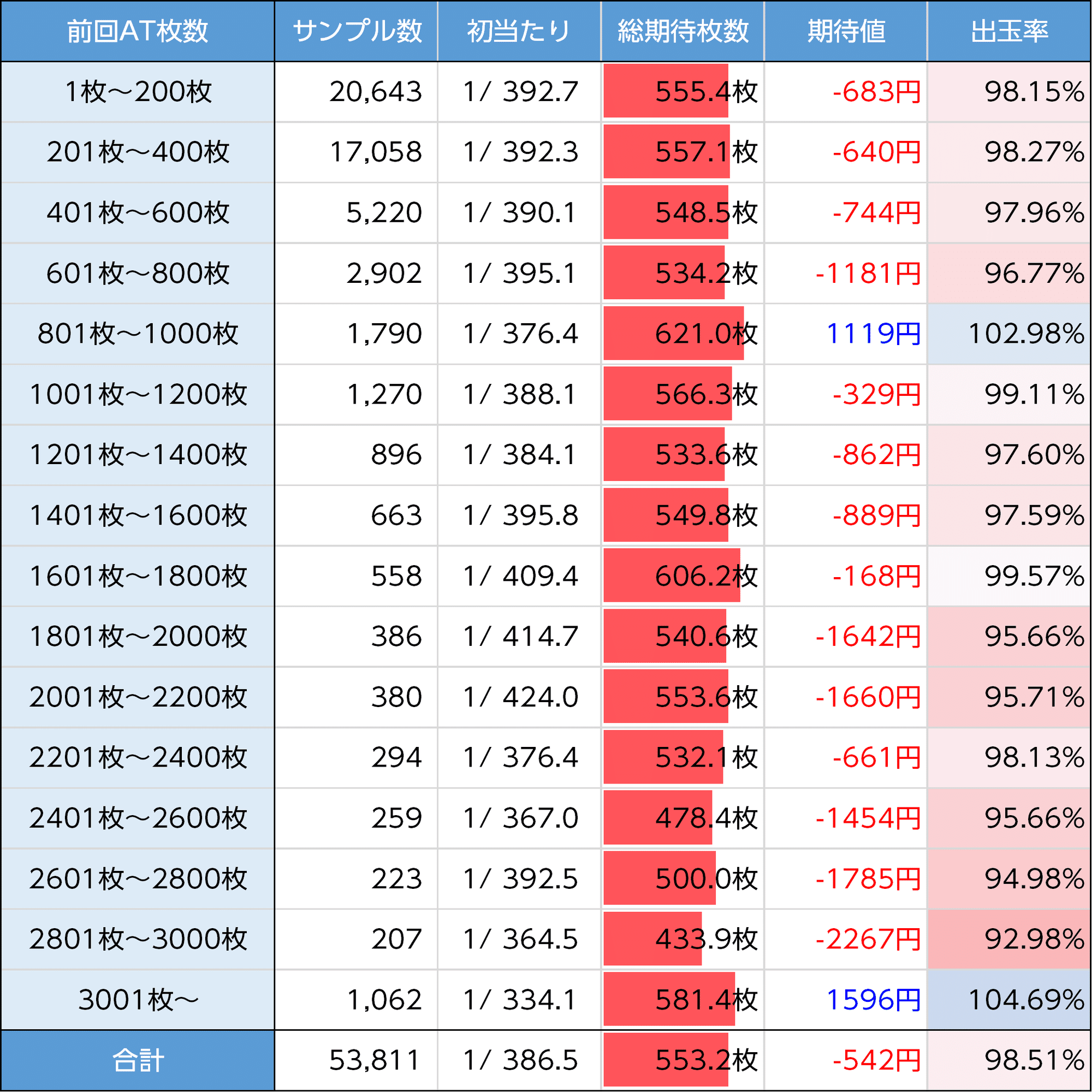Click the 出玉率 column header

pos(1009,31)
